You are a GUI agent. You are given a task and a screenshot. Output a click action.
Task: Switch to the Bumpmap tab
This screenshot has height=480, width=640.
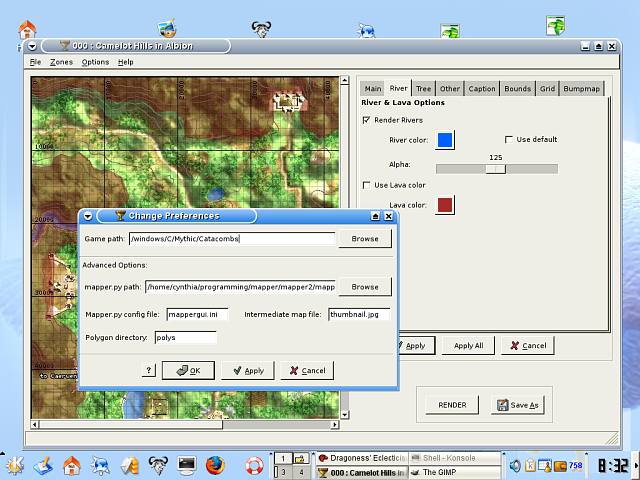click(581, 88)
